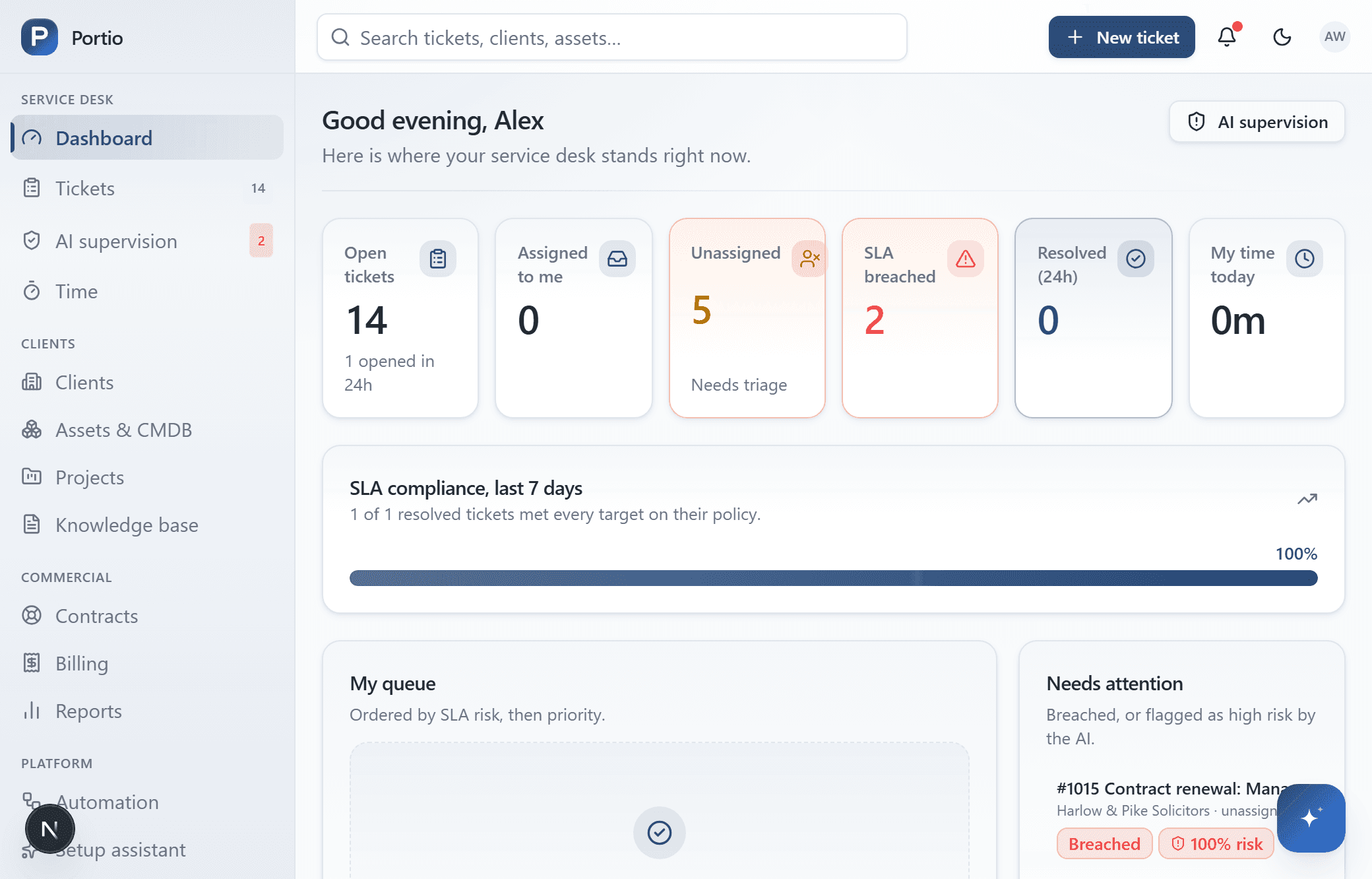The image size is (1372, 879).
Task: Click the Portio logo icon
Action: tap(40, 38)
